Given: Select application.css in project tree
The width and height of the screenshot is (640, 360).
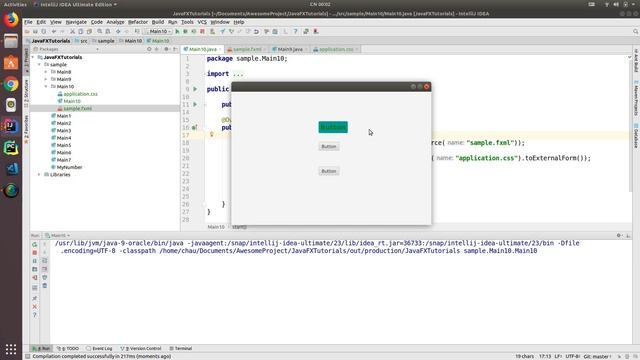Looking at the screenshot, I should click(x=80, y=94).
